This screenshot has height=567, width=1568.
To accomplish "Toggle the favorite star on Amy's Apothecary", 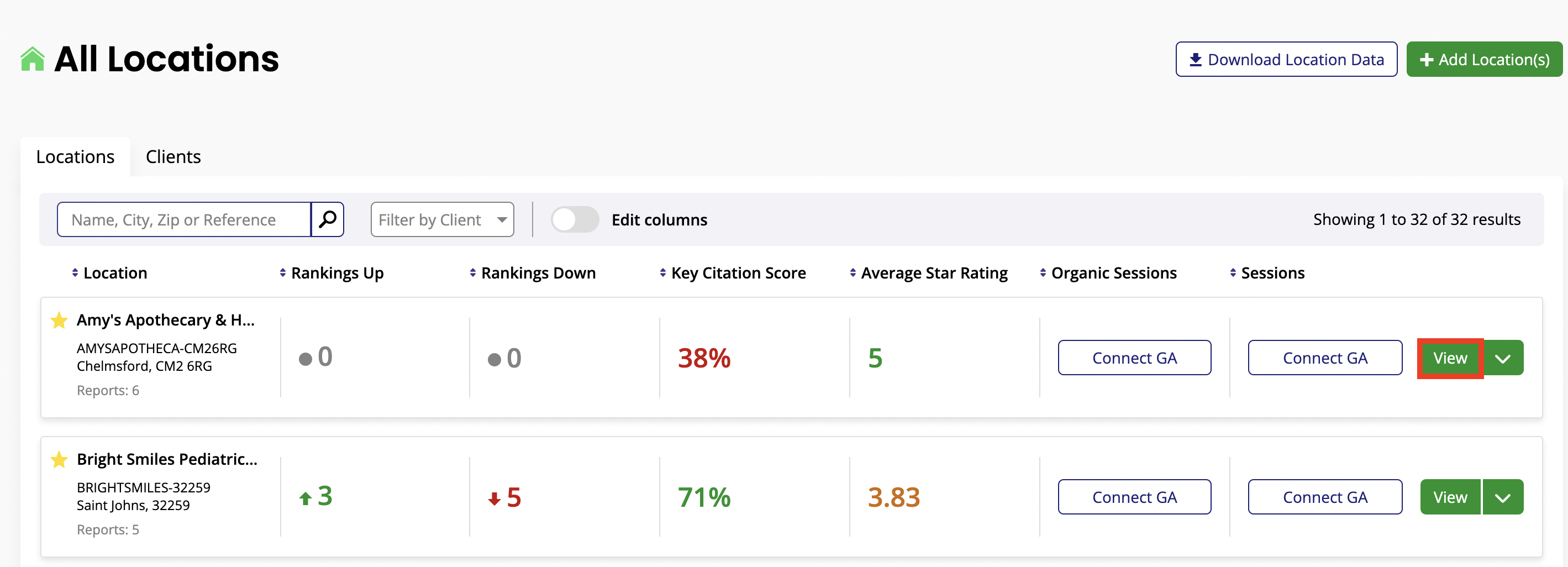I will (58, 320).
